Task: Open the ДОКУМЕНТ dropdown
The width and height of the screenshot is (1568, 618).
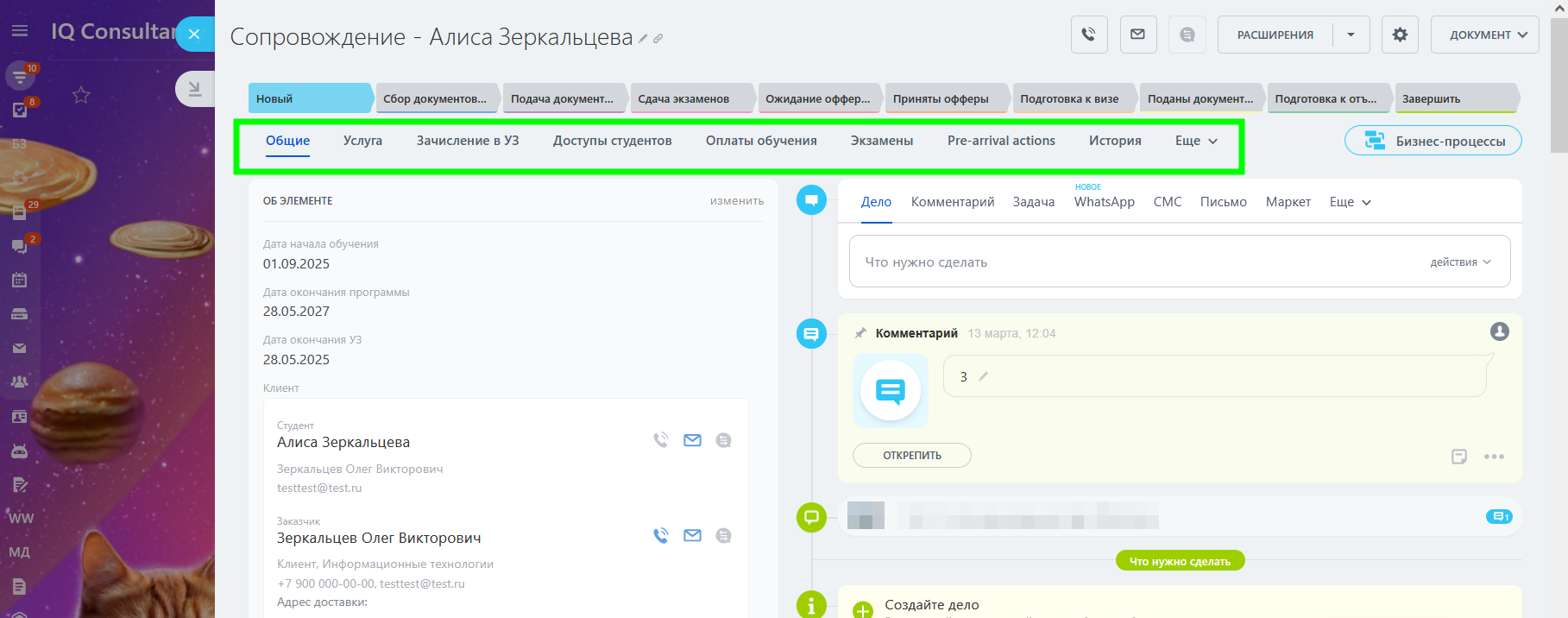Action: click(x=1484, y=35)
